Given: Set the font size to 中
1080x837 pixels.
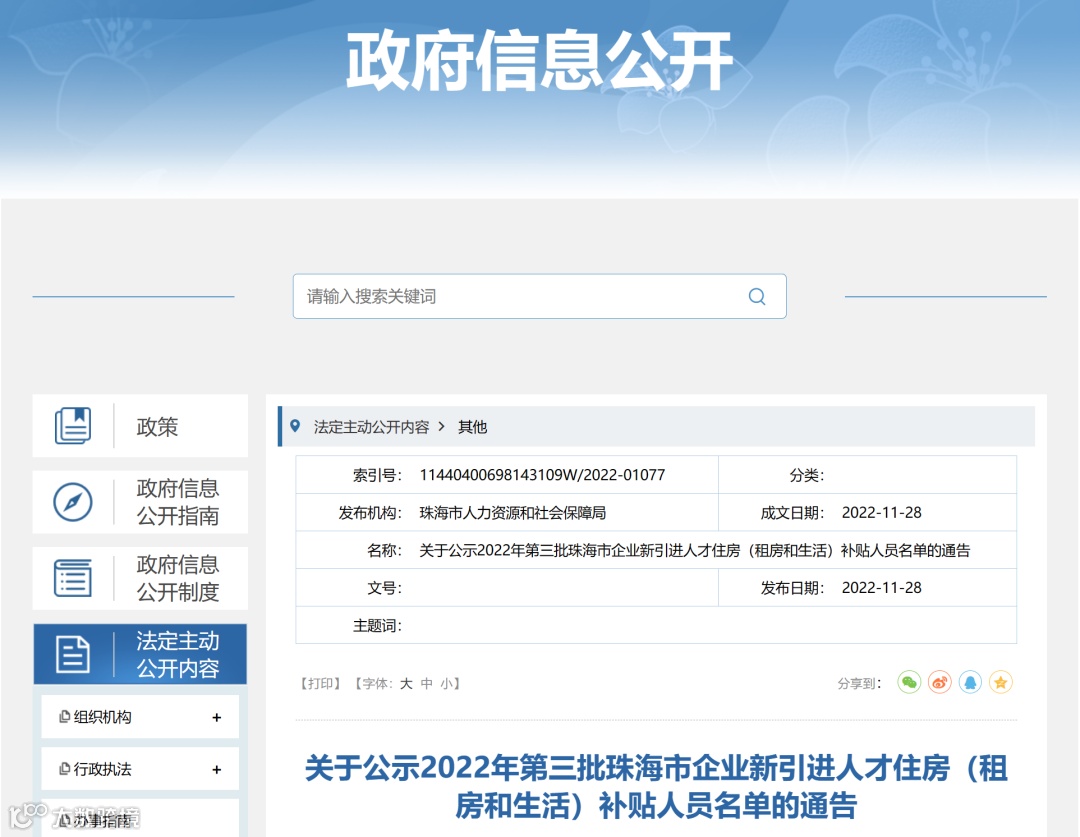Looking at the screenshot, I should tap(427, 683).
